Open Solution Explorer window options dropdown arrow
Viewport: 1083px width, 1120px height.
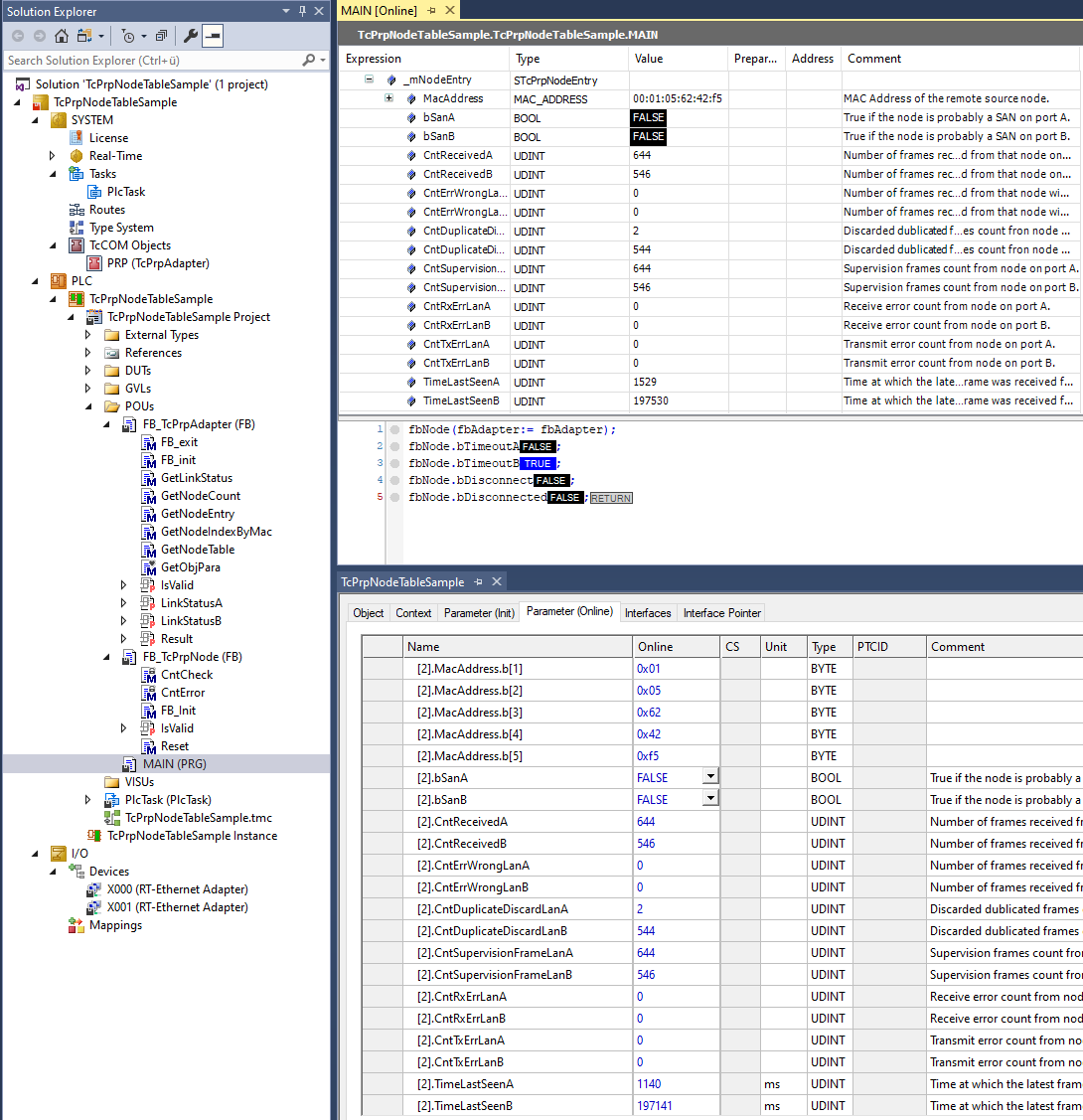point(285,11)
